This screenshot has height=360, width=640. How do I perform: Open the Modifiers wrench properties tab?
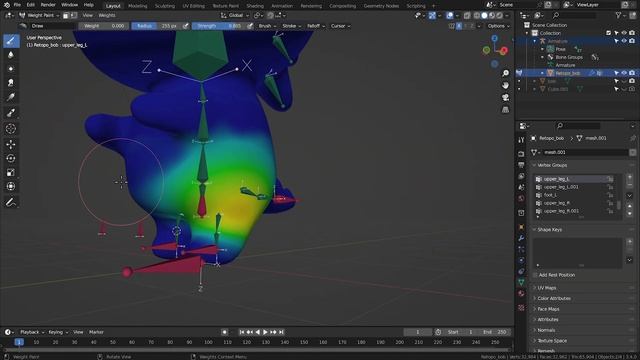tap(521, 238)
